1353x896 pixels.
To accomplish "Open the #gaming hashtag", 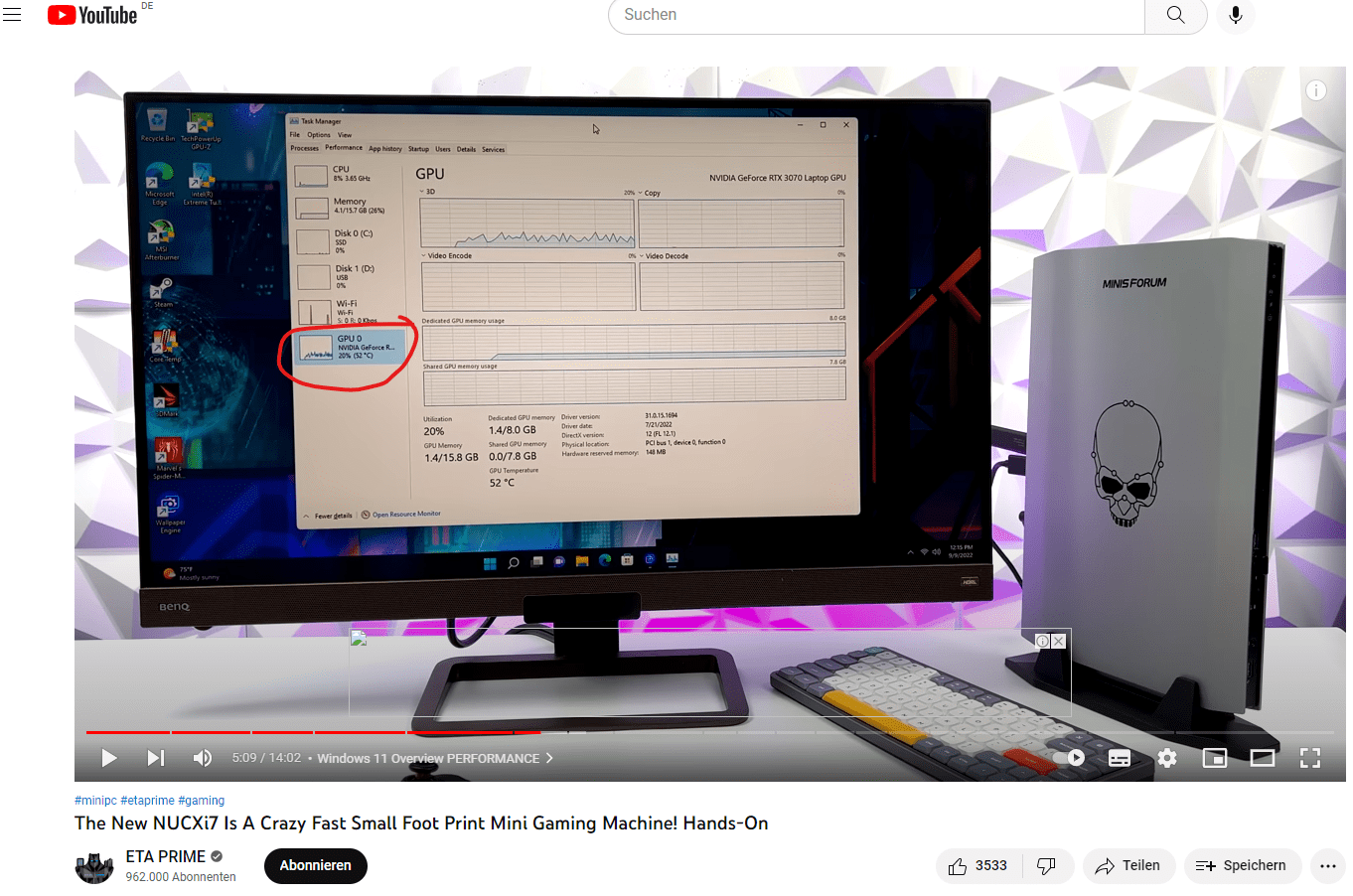I will (x=202, y=801).
